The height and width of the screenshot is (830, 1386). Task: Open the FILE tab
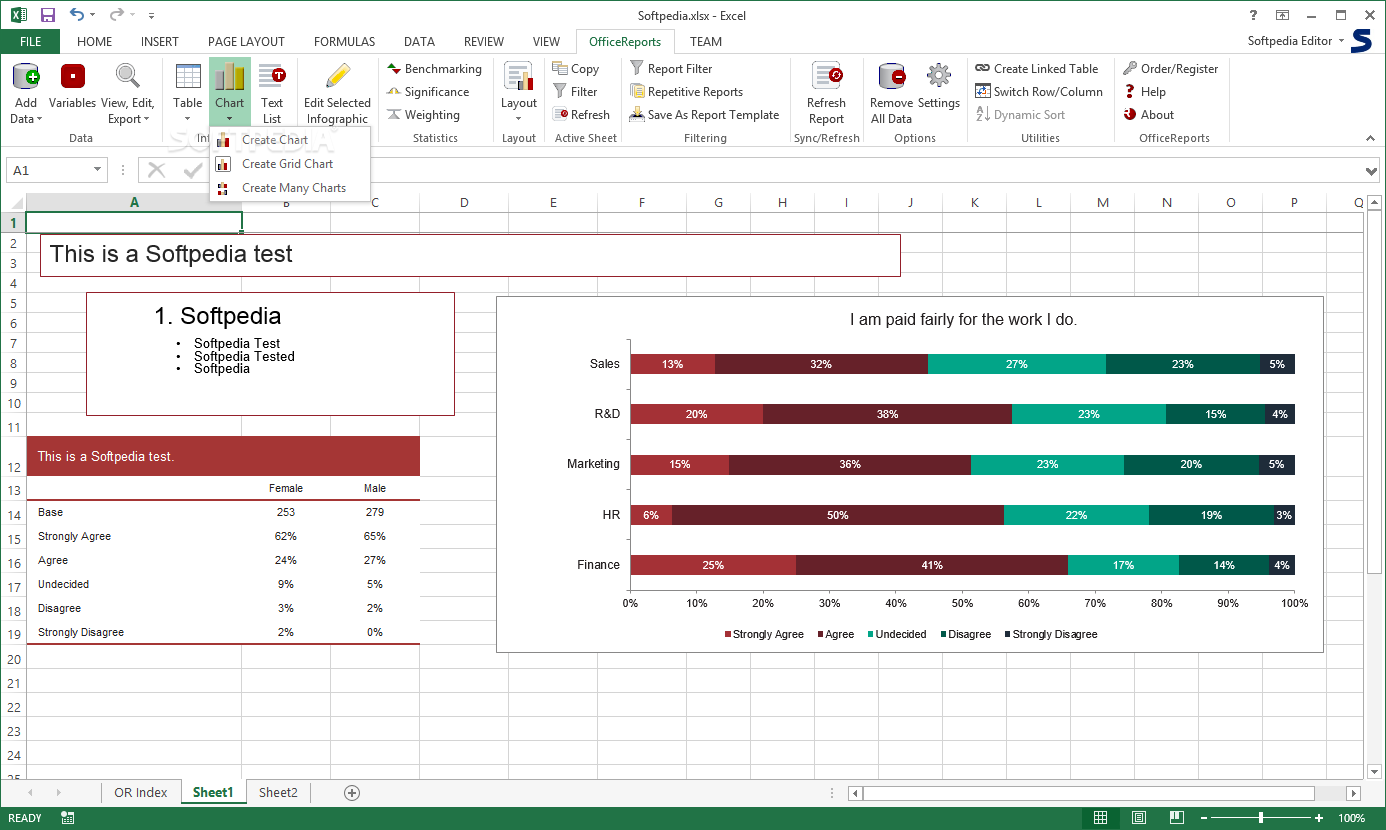point(30,42)
